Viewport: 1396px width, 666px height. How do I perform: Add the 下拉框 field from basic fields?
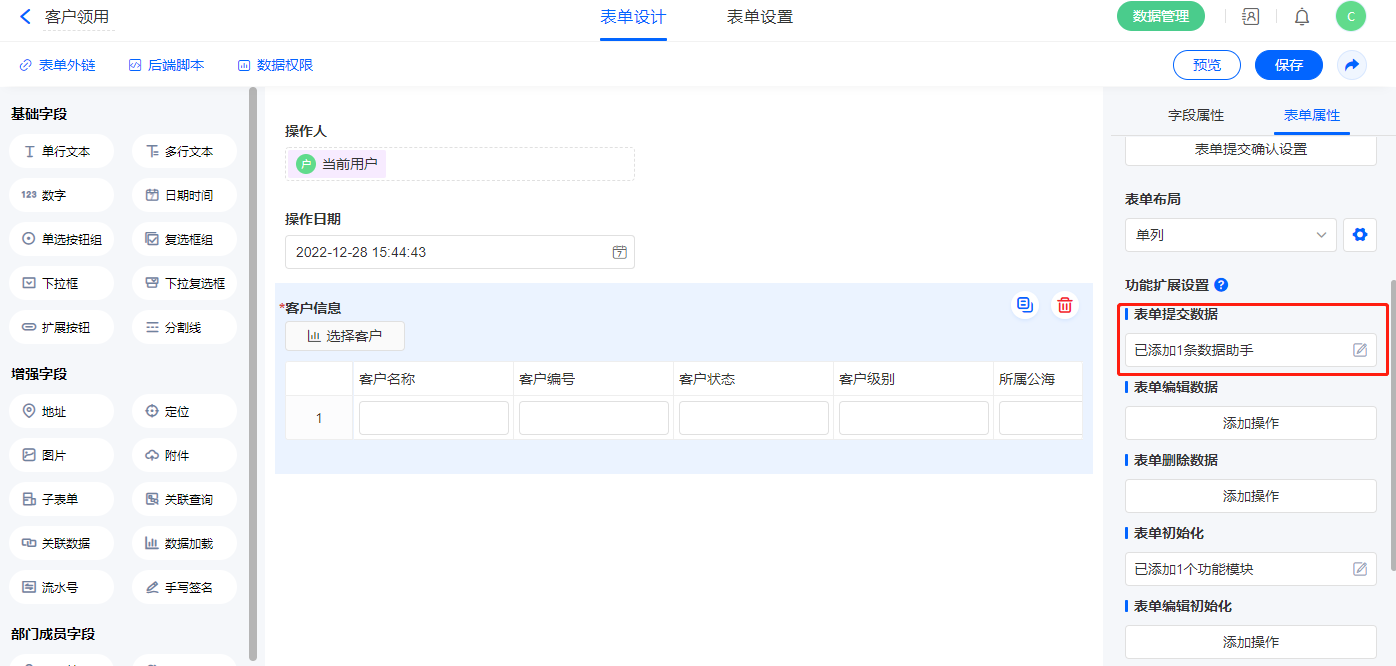click(x=61, y=284)
